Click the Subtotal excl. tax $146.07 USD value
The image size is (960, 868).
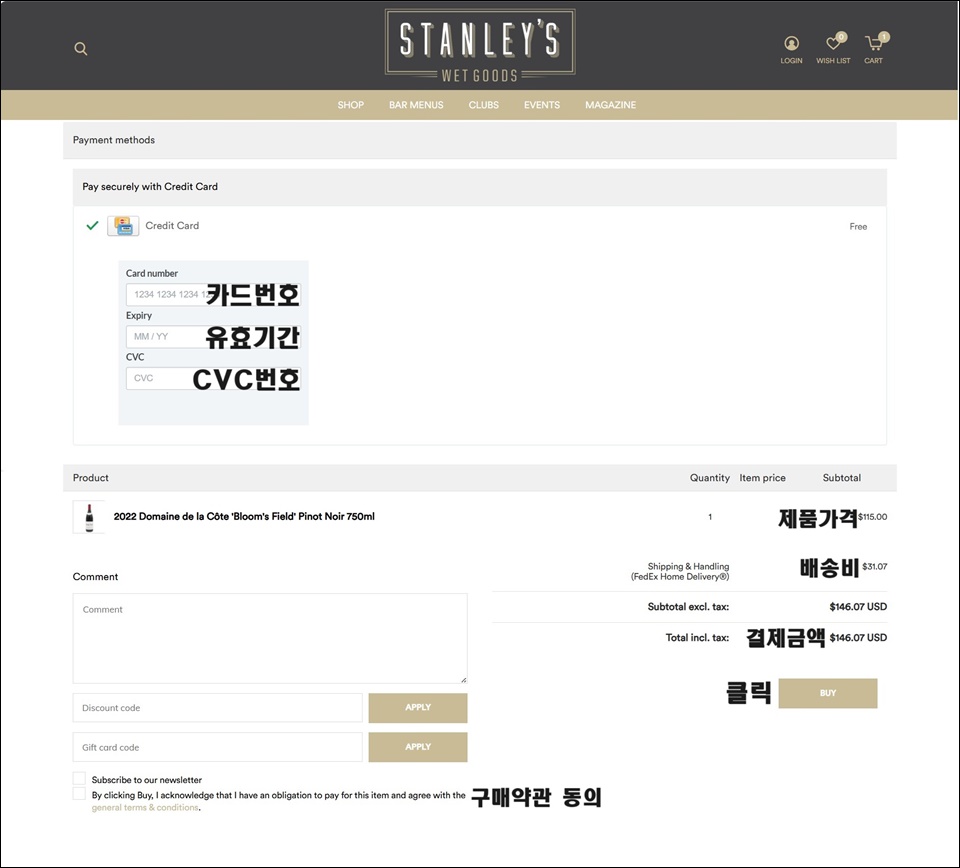click(x=858, y=607)
